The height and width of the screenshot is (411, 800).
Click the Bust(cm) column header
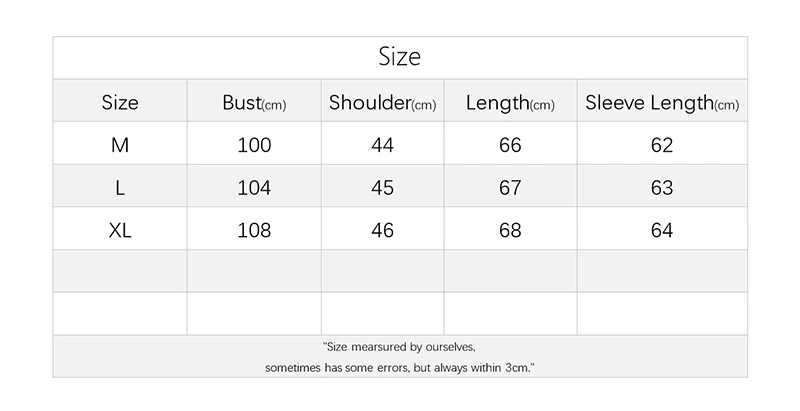(x=254, y=102)
